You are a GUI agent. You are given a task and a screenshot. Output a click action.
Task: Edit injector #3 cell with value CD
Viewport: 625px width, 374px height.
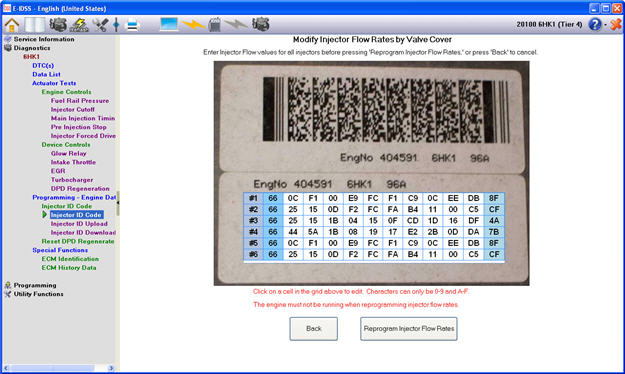[x=413, y=220]
